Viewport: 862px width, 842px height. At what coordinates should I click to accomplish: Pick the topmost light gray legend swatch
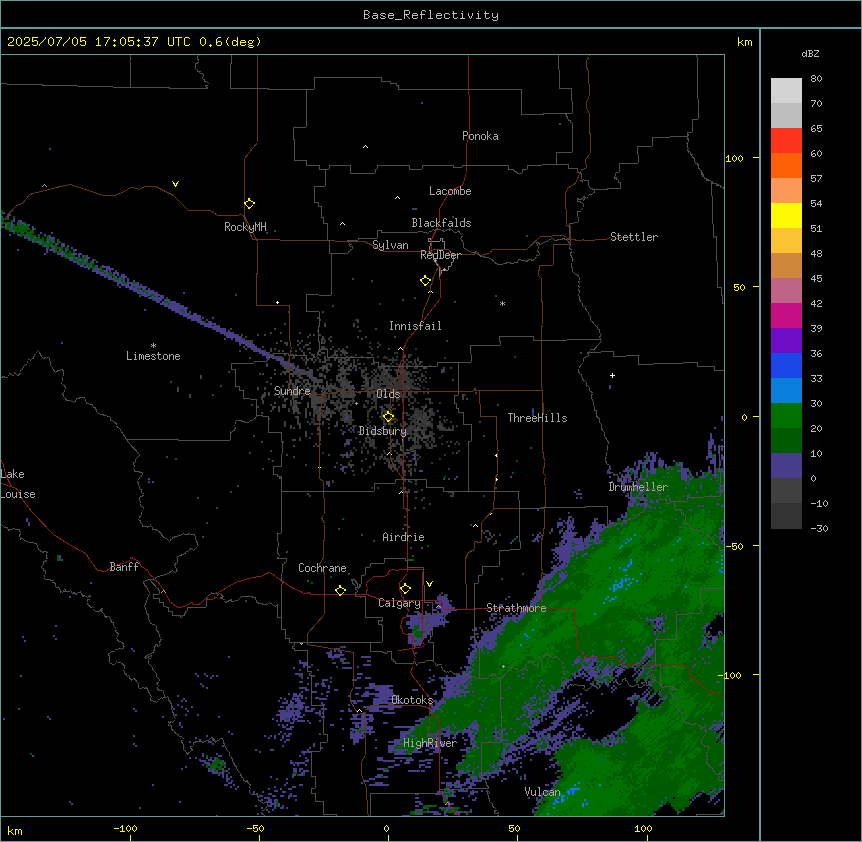[x=786, y=91]
